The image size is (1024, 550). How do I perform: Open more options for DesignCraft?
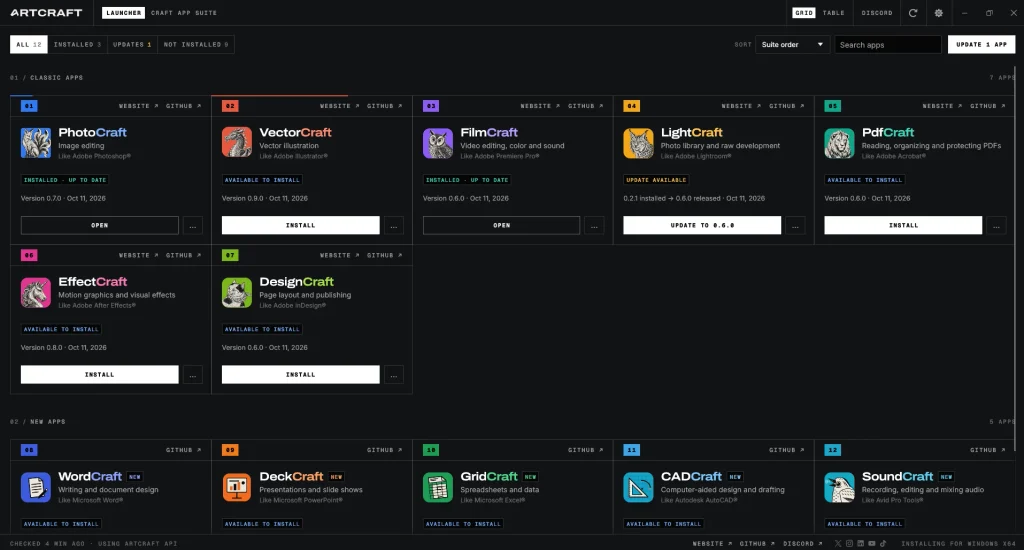(x=394, y=375)
